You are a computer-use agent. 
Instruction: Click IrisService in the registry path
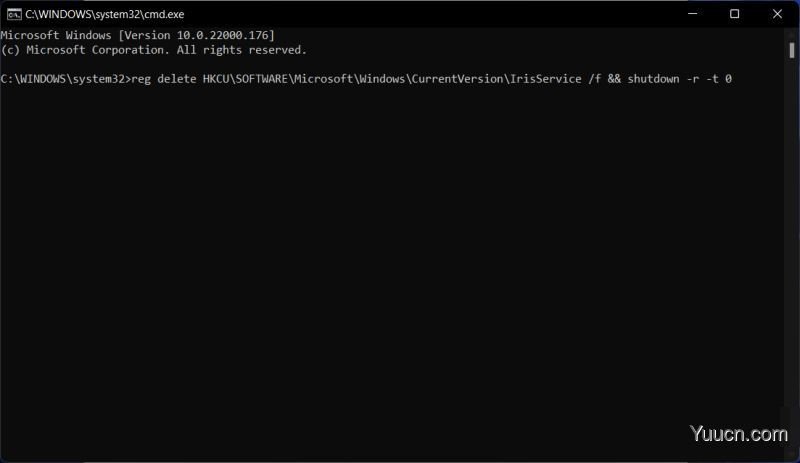click(546, 79)
